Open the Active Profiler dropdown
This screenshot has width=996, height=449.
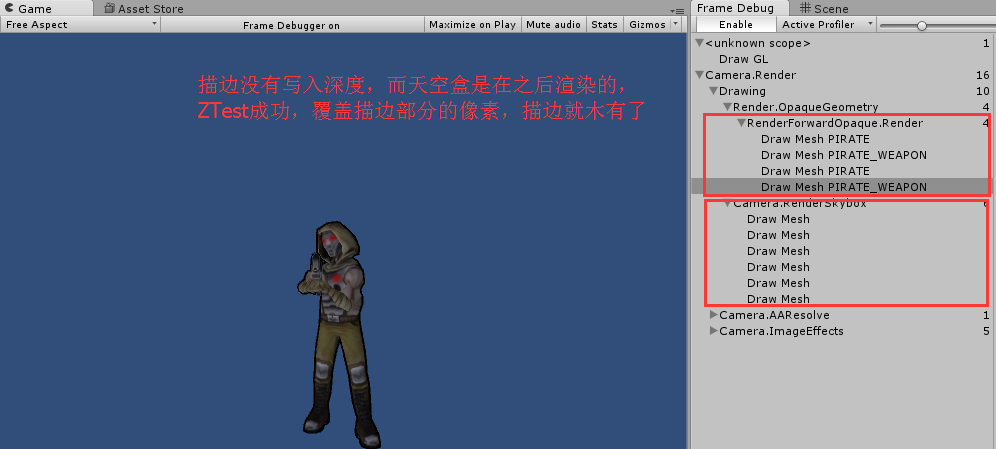(826, 25)
